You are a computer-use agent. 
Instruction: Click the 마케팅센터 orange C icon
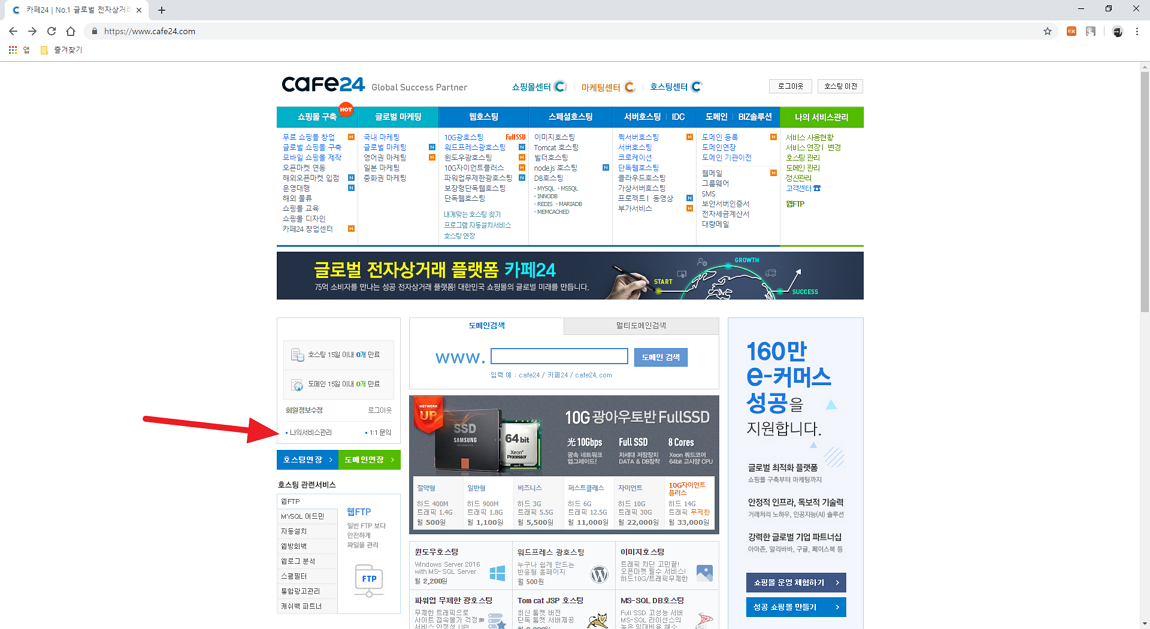629,87
